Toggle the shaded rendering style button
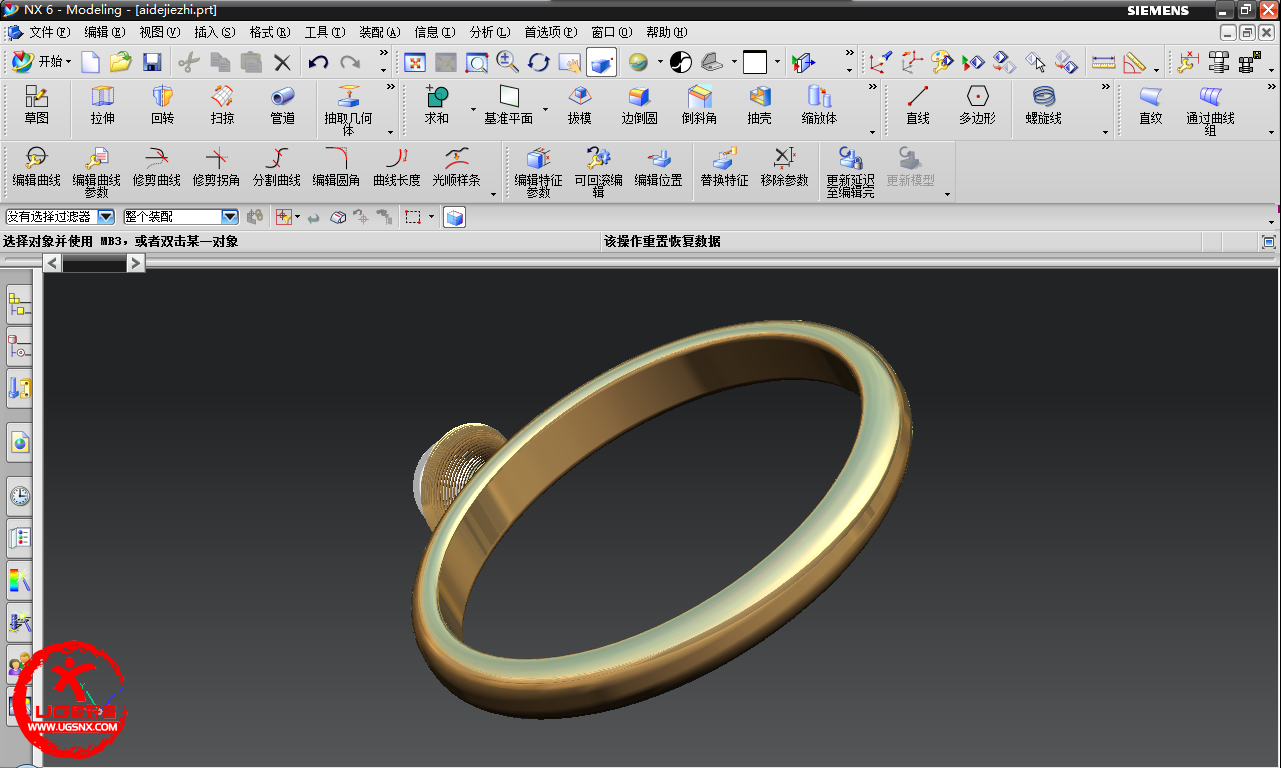The height and width of the screenshot is (768, 1281). [601, 63]
